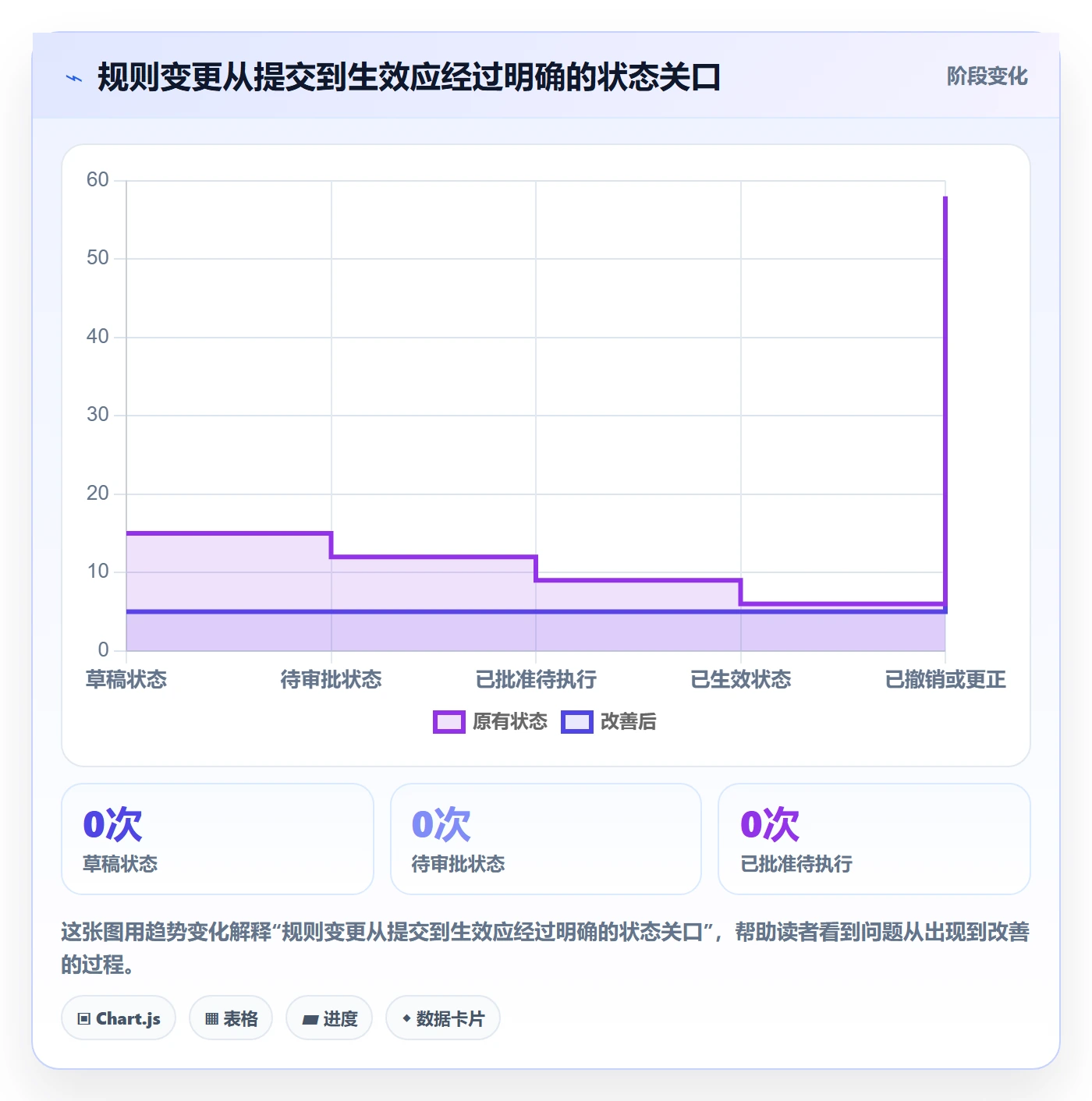Click the 已批准待执行 0次 data card
The width and height of the screenshot is (1092, 1101).
pos(874,839)
